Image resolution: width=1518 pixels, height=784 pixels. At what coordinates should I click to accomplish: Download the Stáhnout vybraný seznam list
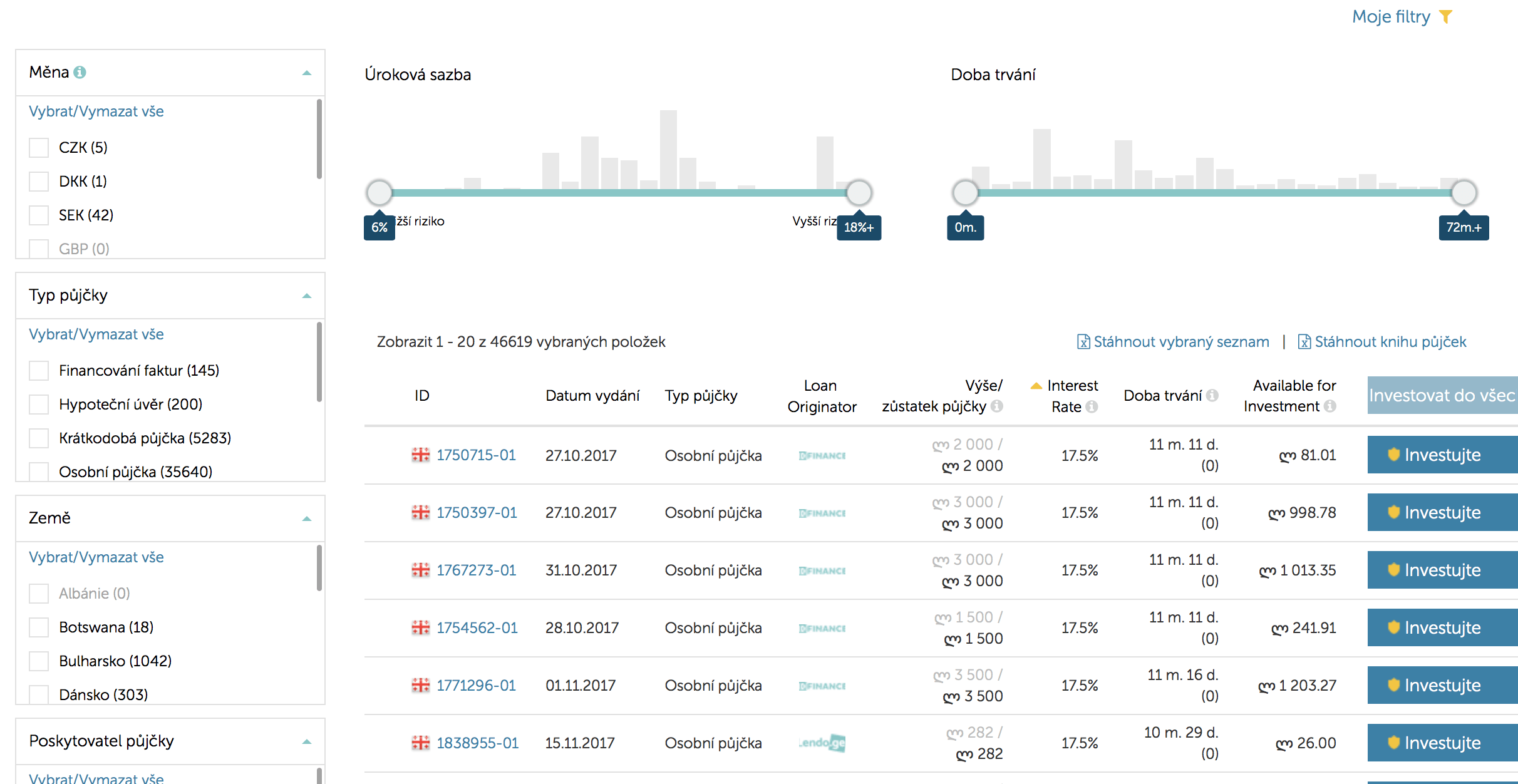click(x=1181, y=342)
